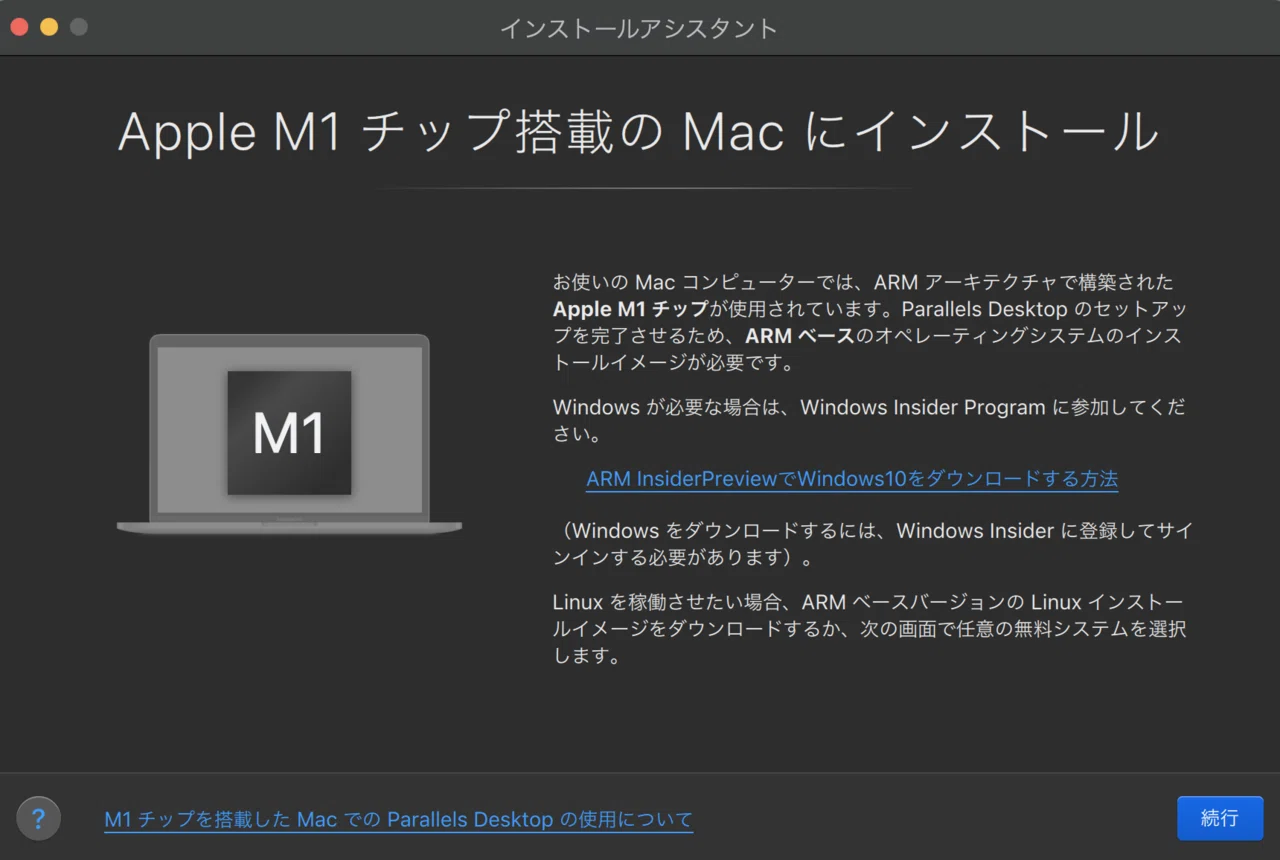Click the bold text ARM ベース
1280x860 pixels.
click(800, 336)
